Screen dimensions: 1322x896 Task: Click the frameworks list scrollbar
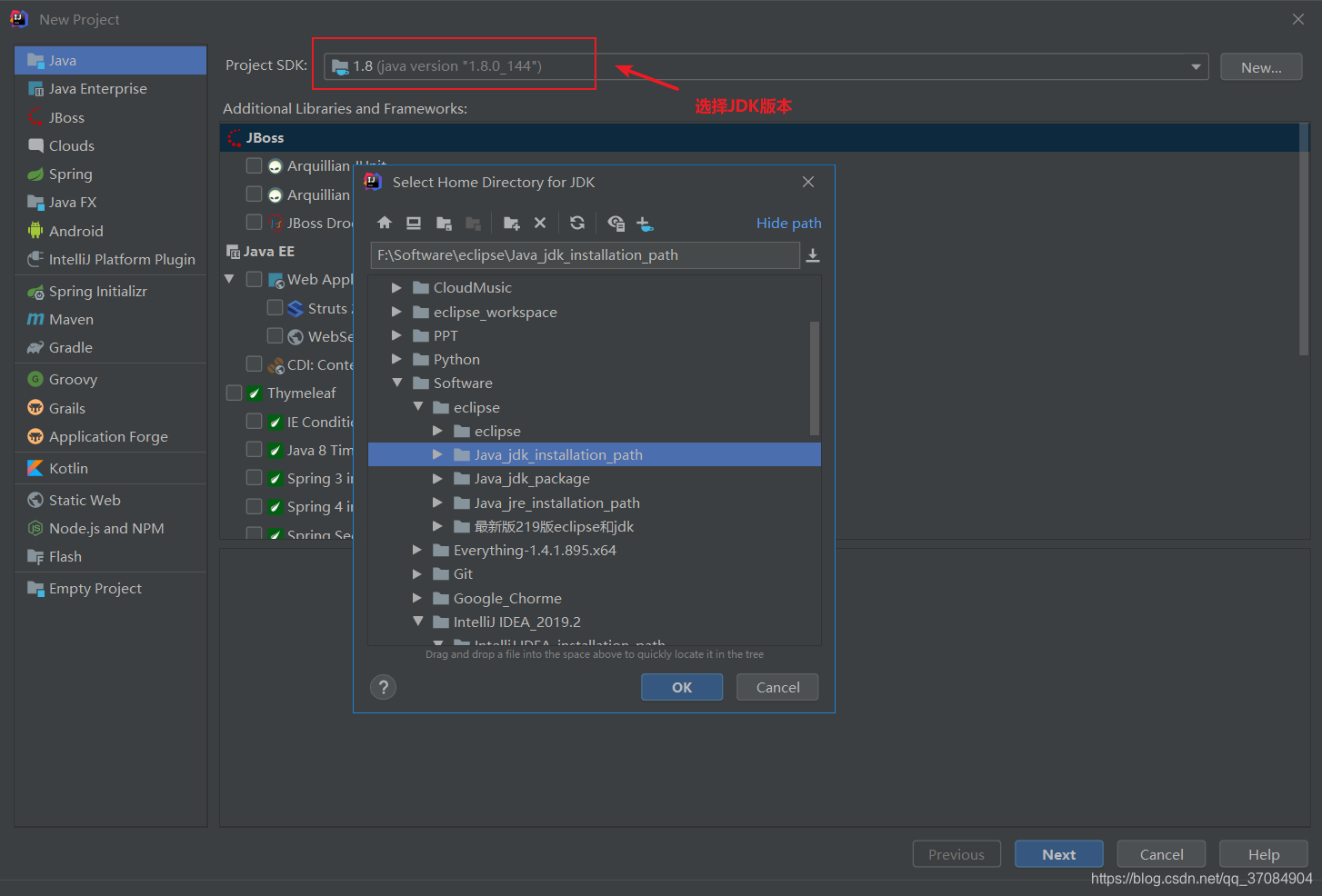click(x=1304, y=240)
